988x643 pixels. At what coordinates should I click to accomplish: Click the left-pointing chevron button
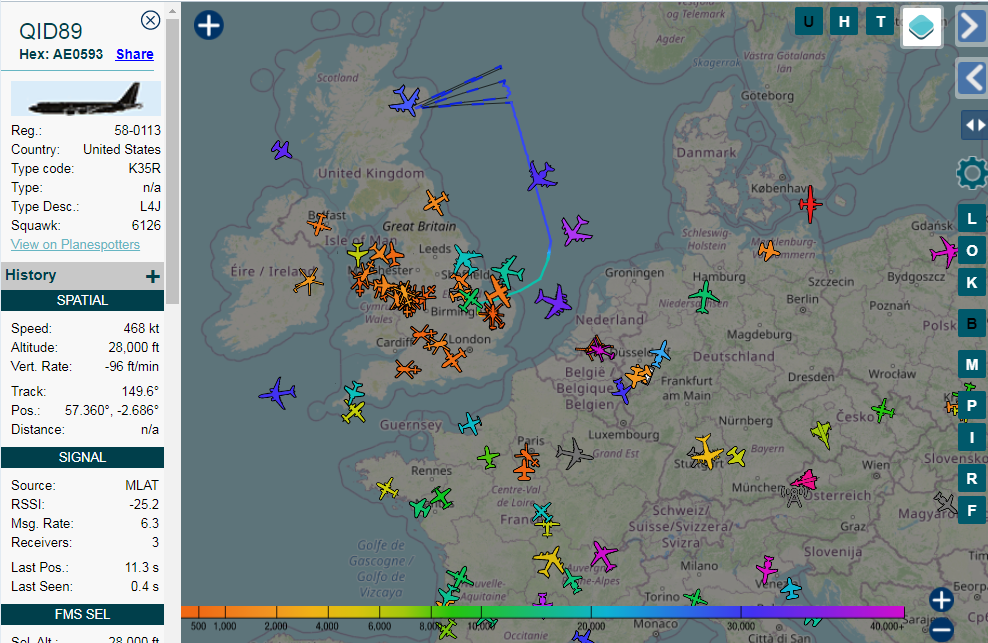click(x=972, y=78)
